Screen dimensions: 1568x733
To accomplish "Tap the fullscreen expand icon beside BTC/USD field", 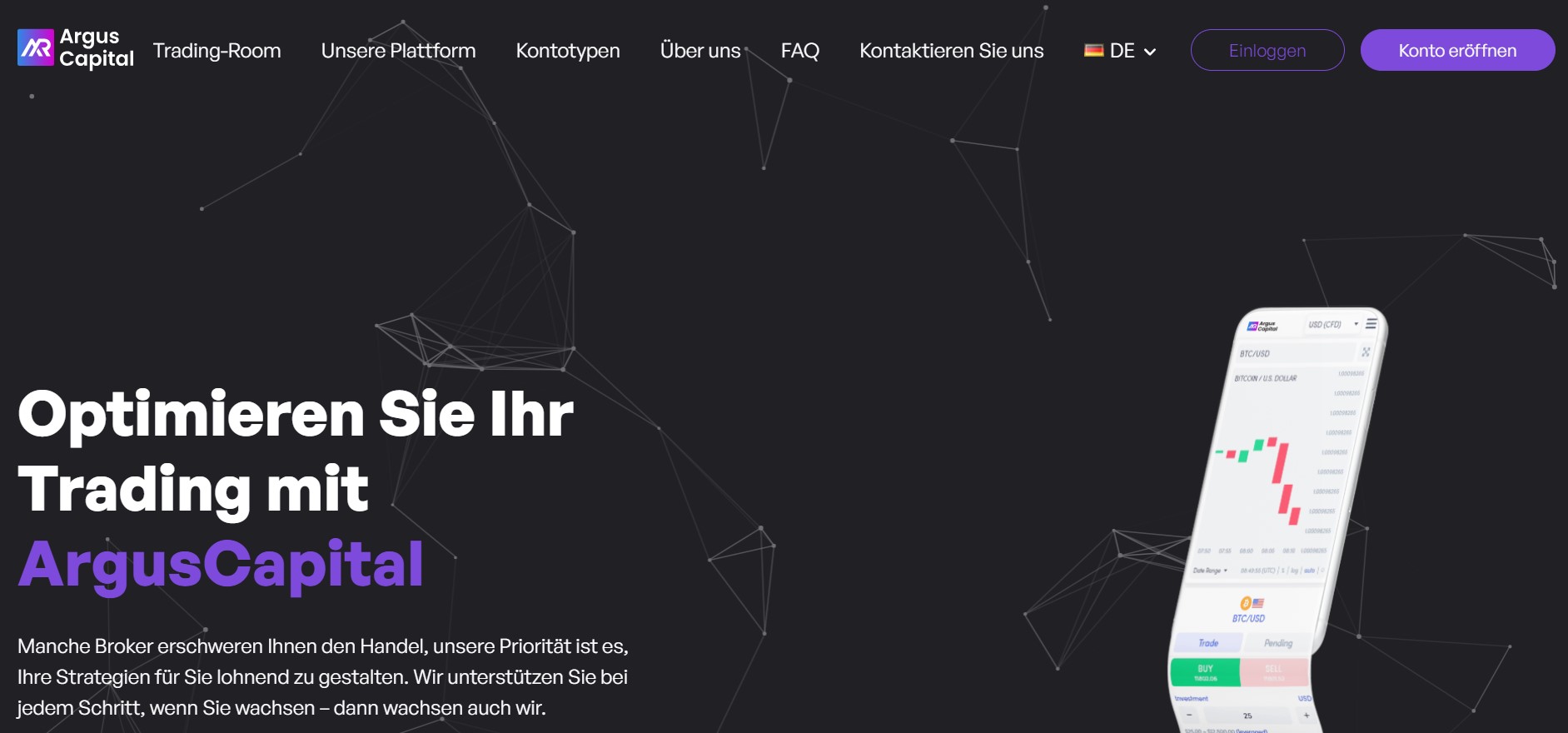I will [1366, 352].
